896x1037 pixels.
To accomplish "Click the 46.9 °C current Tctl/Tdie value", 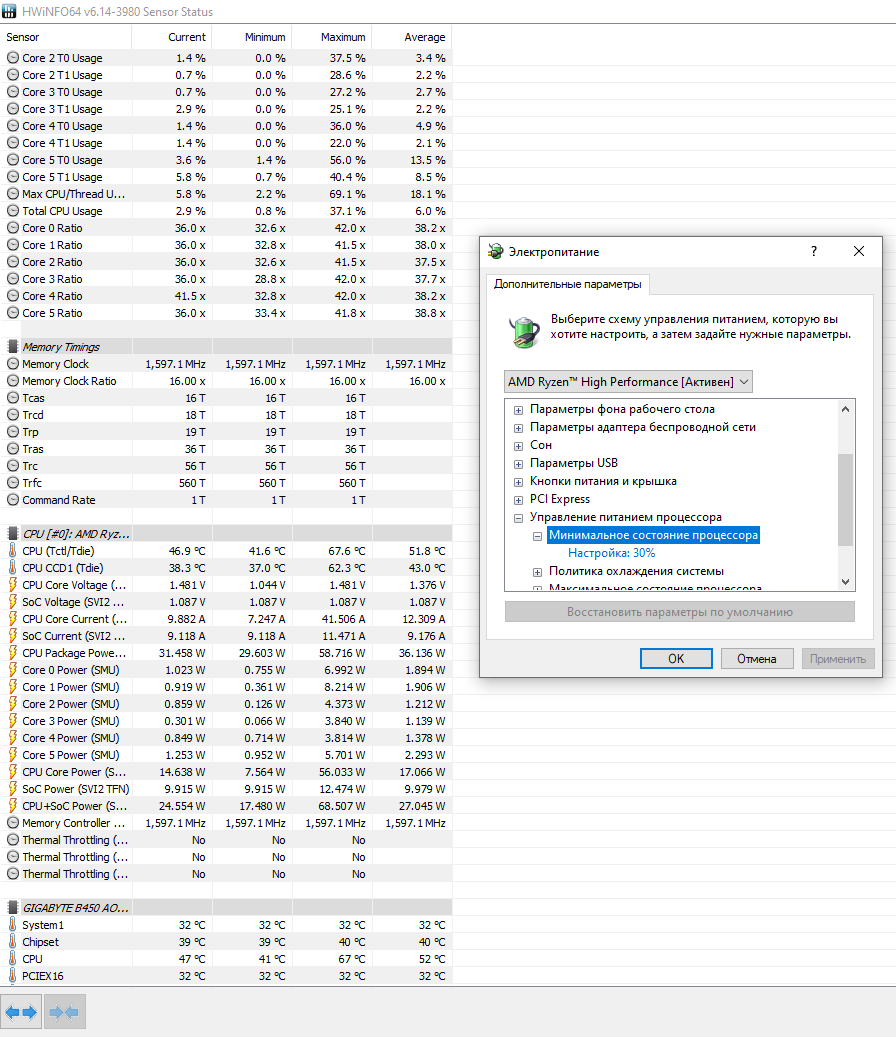I will [x=187, y=551].
